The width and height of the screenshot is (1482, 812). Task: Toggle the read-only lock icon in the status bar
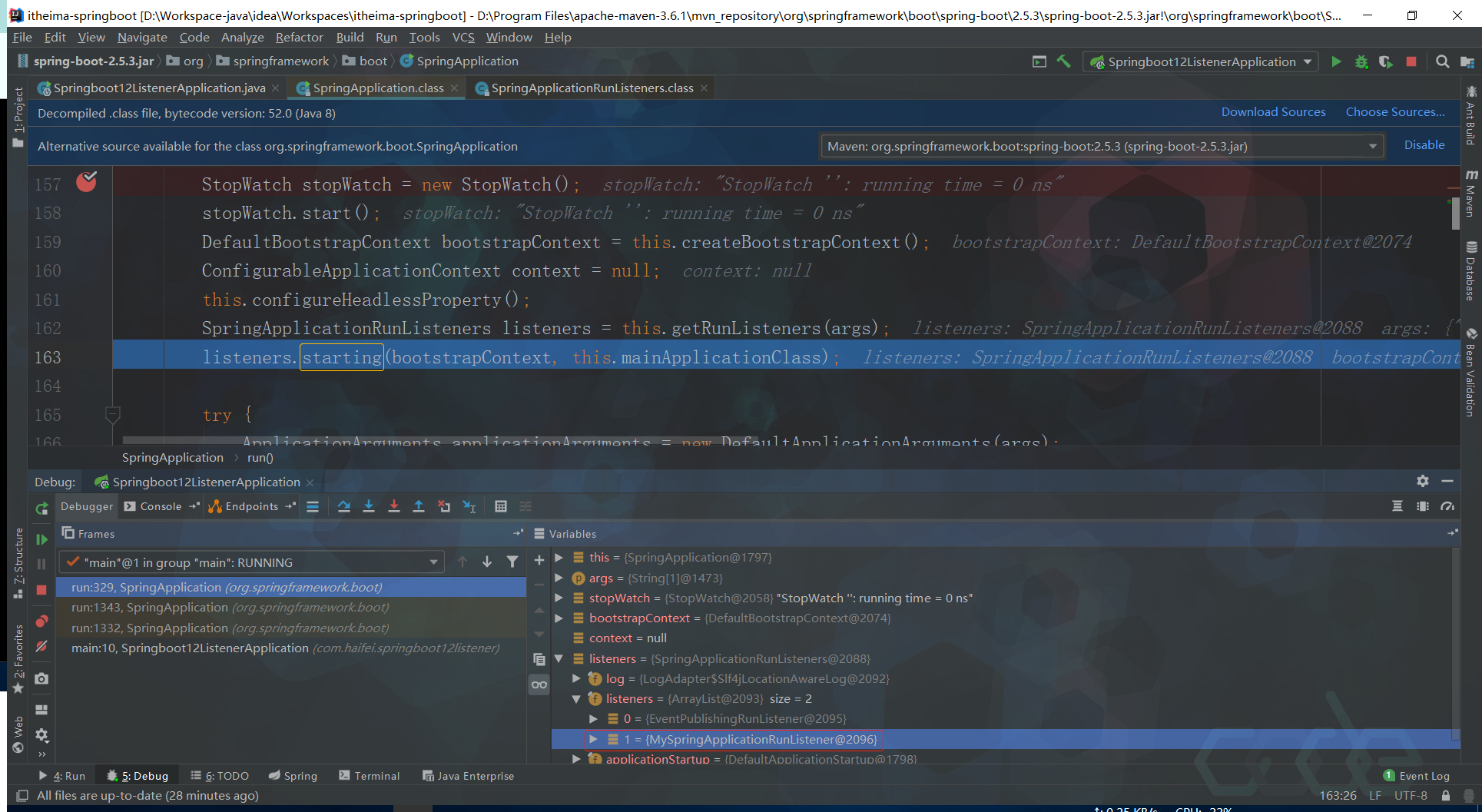(x=1446, y=796)
